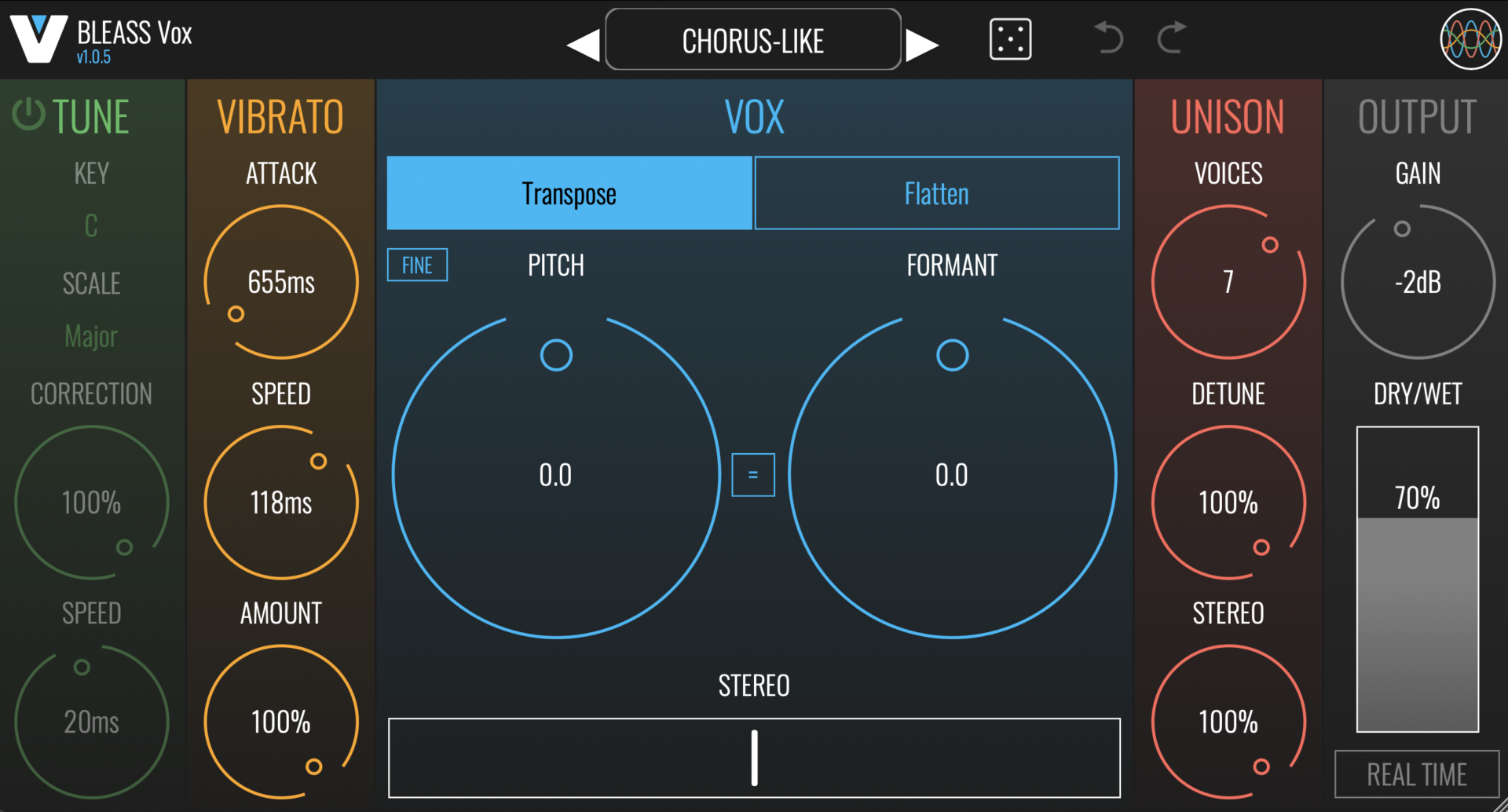
Task: Click the previous preset arrow
Action: point(583,45)
